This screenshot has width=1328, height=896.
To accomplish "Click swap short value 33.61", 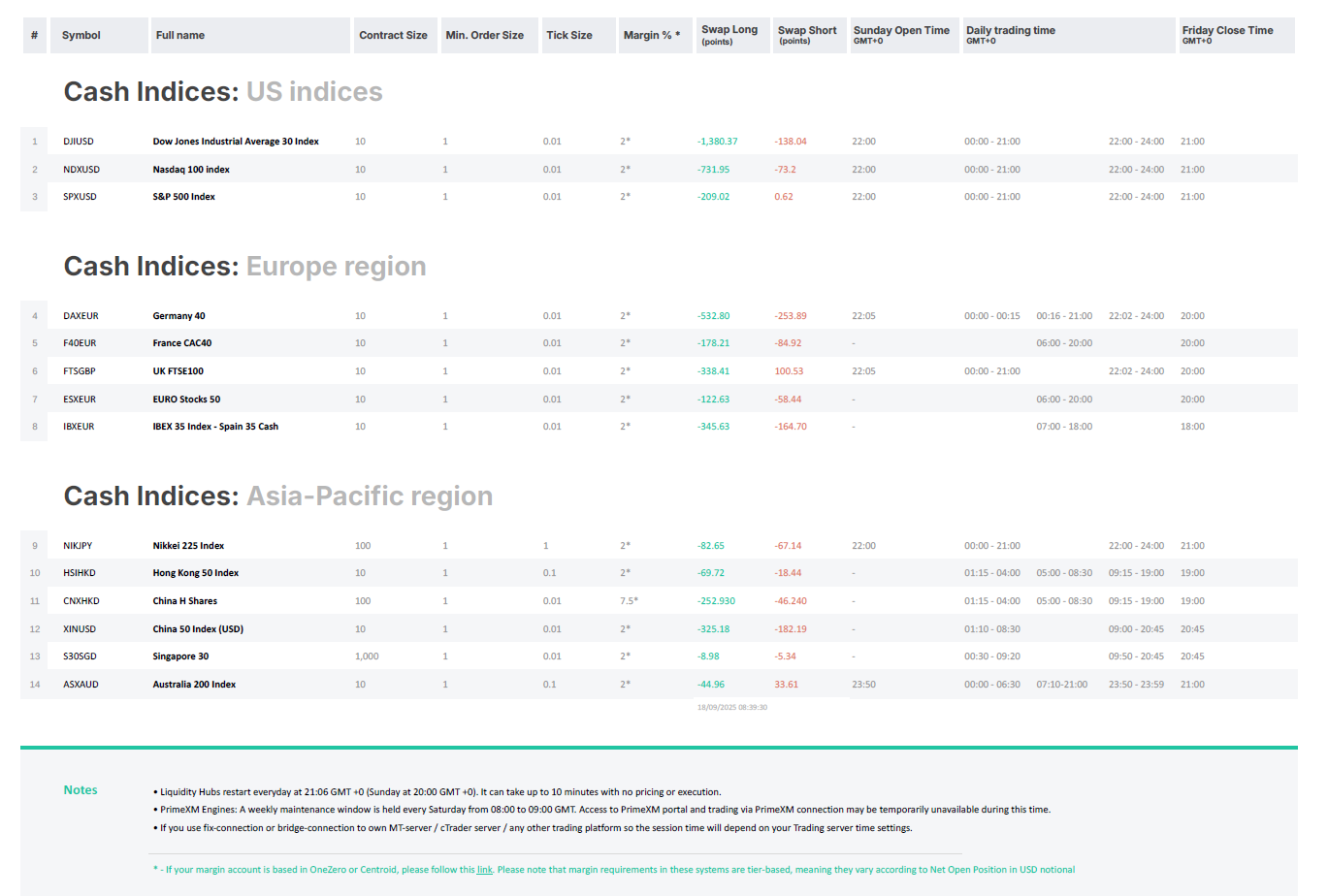I will [x=787, y=685].
